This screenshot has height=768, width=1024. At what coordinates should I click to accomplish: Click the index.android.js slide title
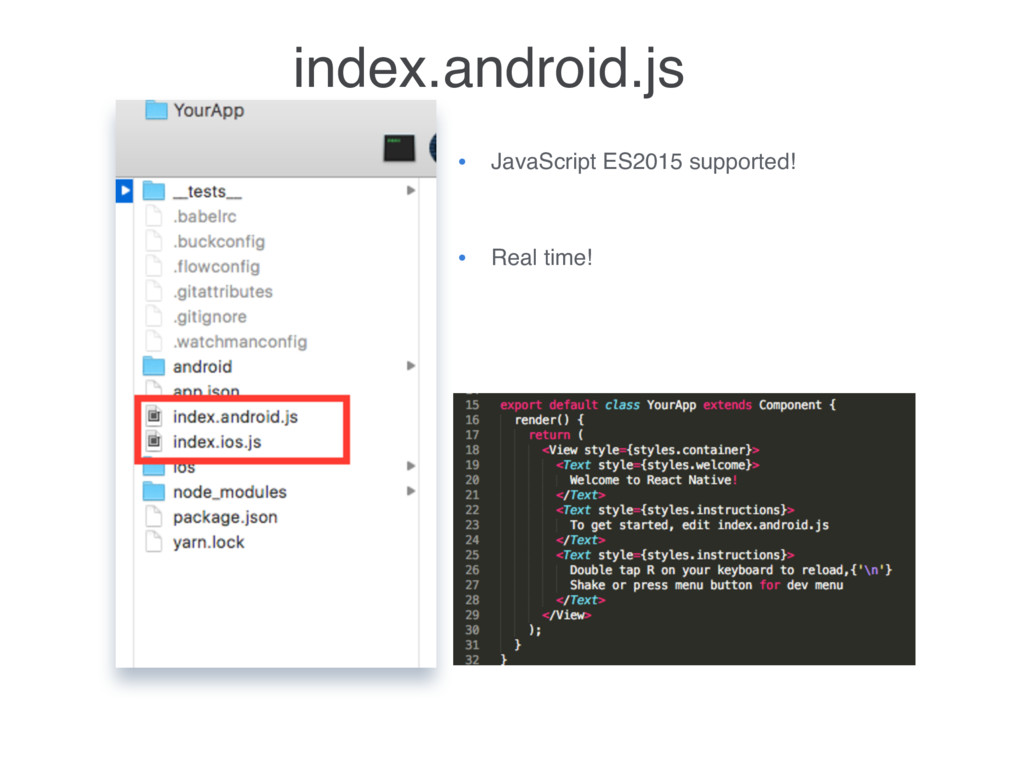pos(488,68)
